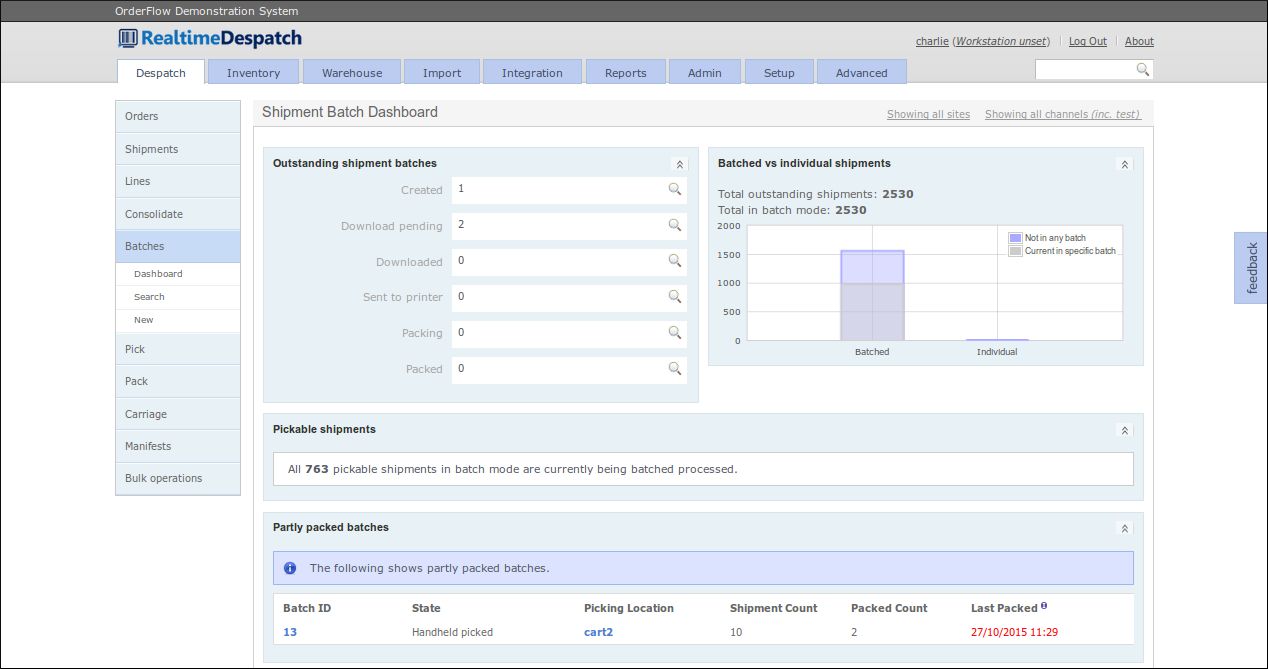Collapse the Pickable shipments panel
This screenshot has height=669, width=1268.
1124,430
